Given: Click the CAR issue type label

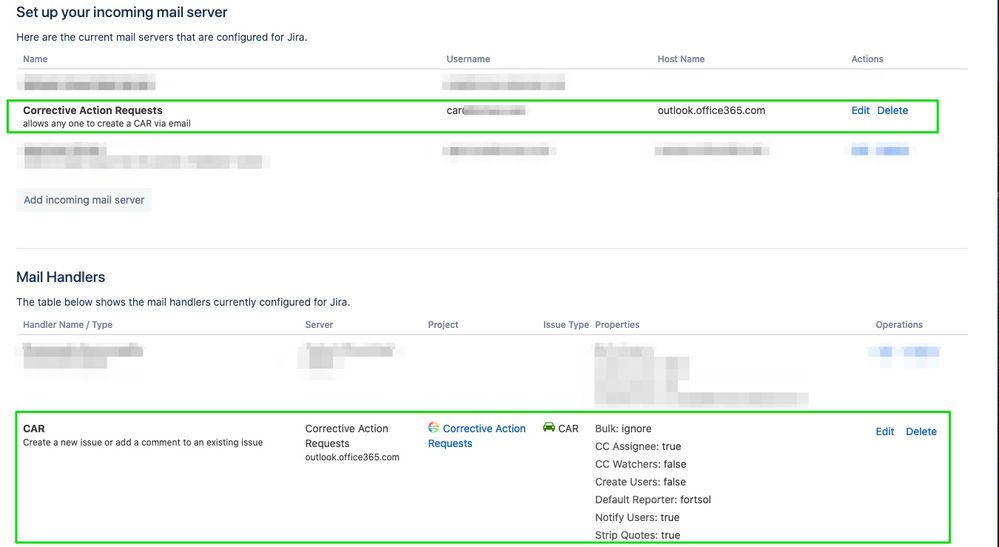Looking at the screenshot, I should 568,429.
